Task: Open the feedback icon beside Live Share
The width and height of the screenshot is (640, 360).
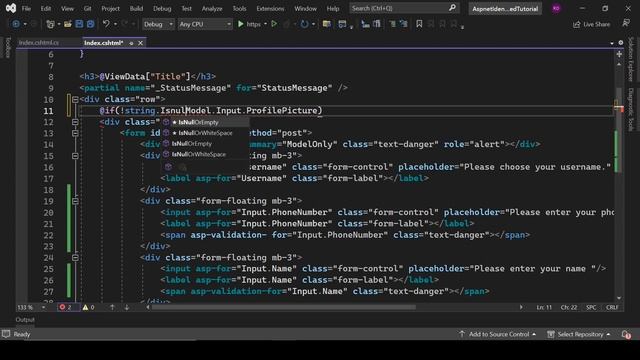Action: [626, 24]
